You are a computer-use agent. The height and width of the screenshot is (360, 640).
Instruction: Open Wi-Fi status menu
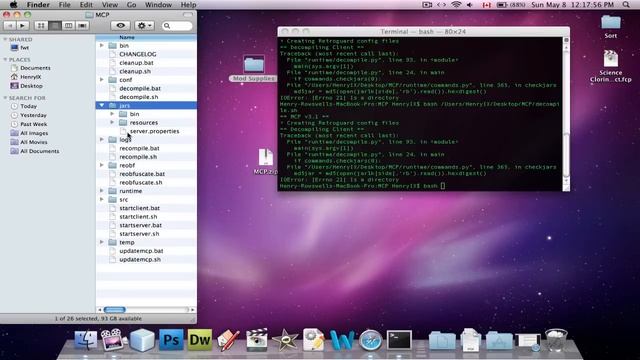coord(456,5)
